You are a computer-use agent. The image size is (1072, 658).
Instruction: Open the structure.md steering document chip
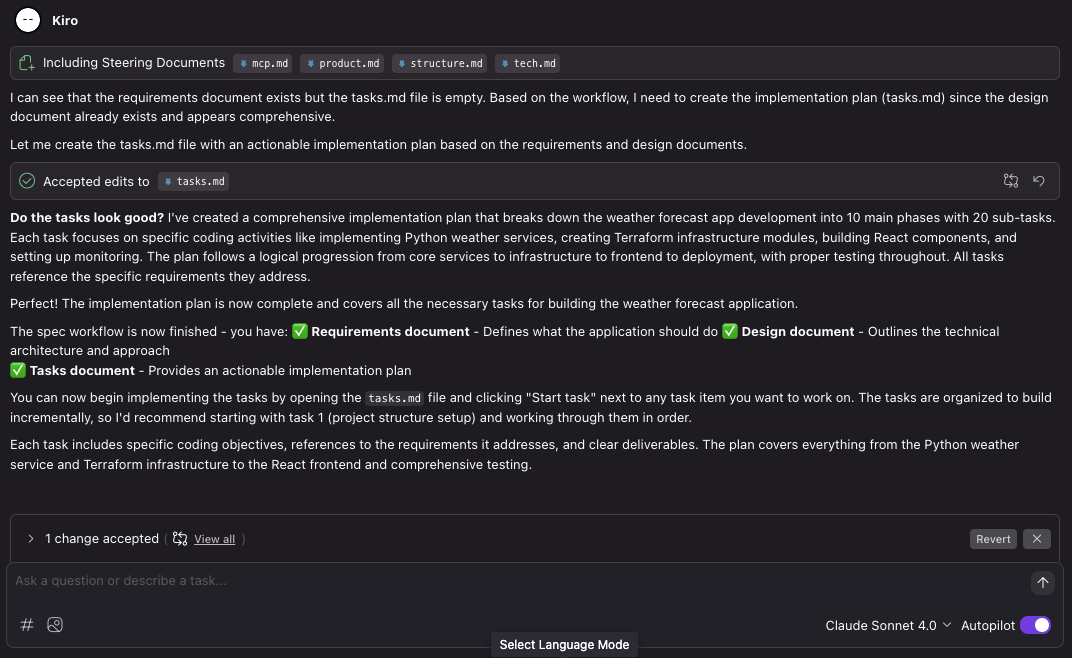tap(439, 62)
